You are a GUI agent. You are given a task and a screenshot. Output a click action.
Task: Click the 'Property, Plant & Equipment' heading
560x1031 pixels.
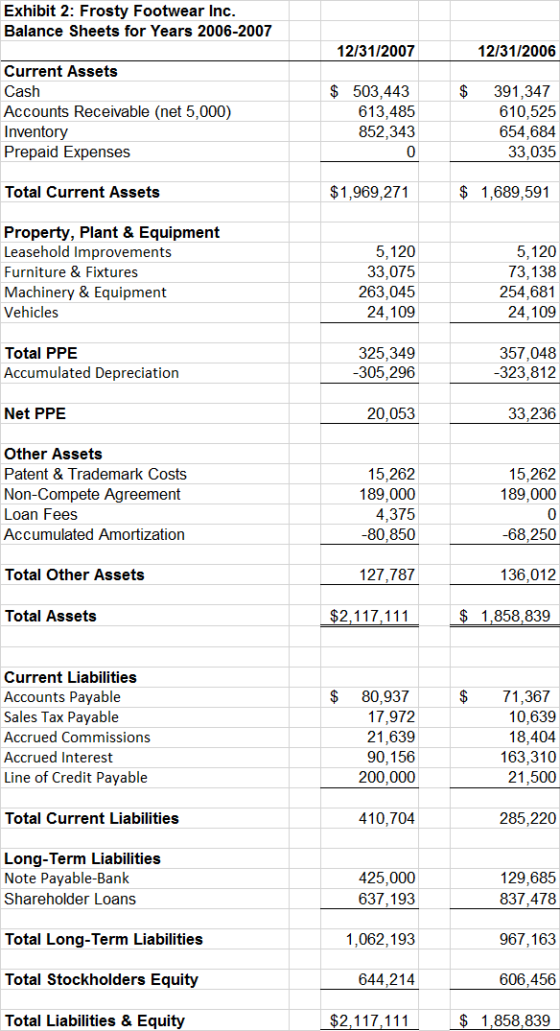(112, 232)
